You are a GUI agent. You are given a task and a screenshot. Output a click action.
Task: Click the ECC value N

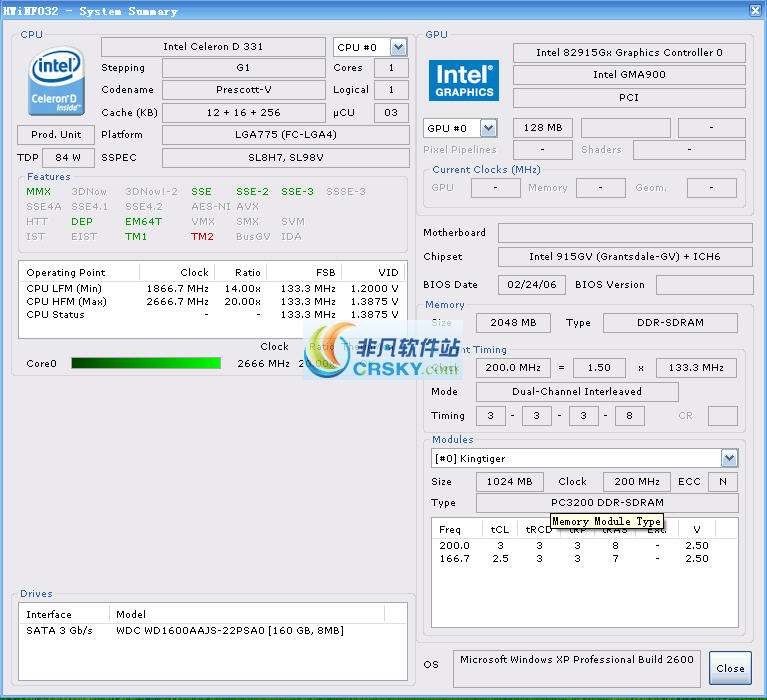722,482
